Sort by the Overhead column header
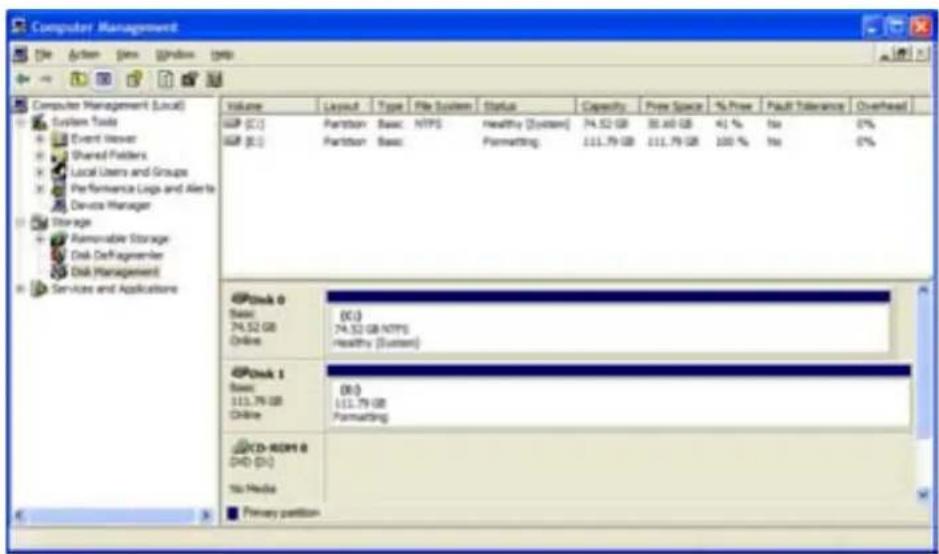 [x=881, y=106]
